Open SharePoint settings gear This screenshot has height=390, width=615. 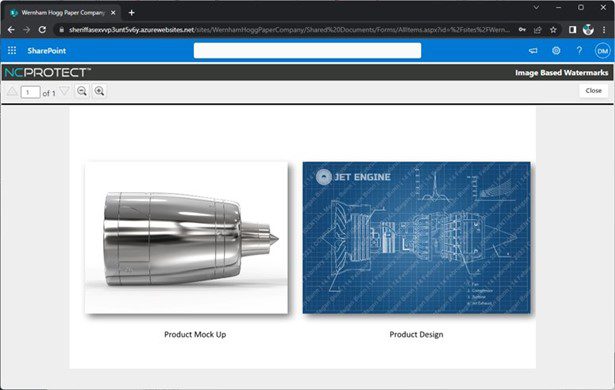pyautogui.click(x=556, y=51)
